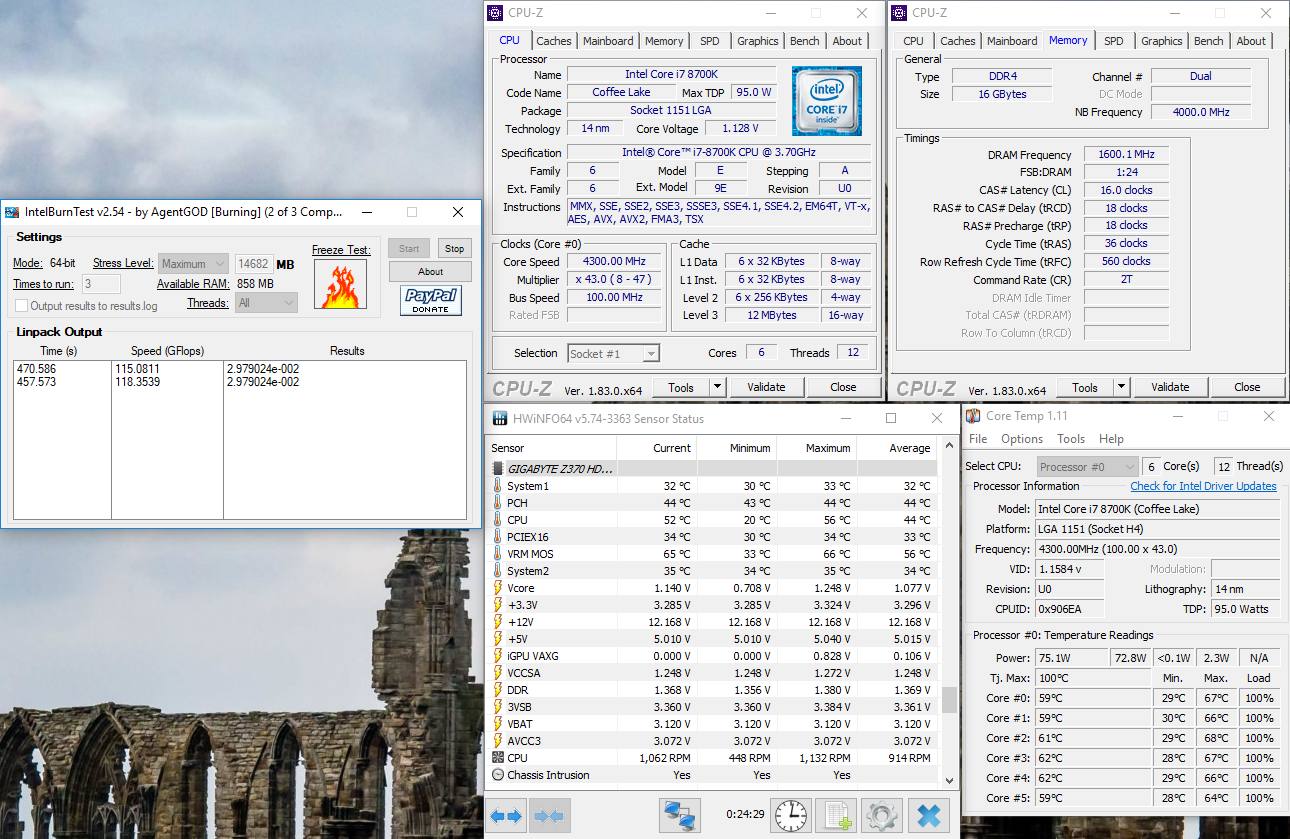
Task: Click the Chassis Intrusion status icon
Action: 498,775
